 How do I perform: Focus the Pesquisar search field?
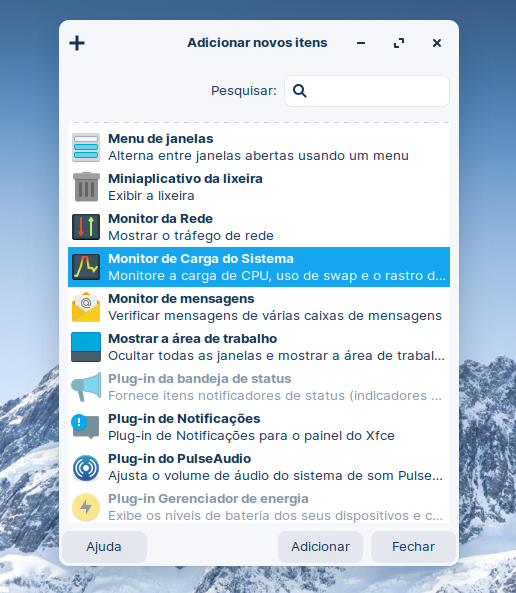pos(367,91)
